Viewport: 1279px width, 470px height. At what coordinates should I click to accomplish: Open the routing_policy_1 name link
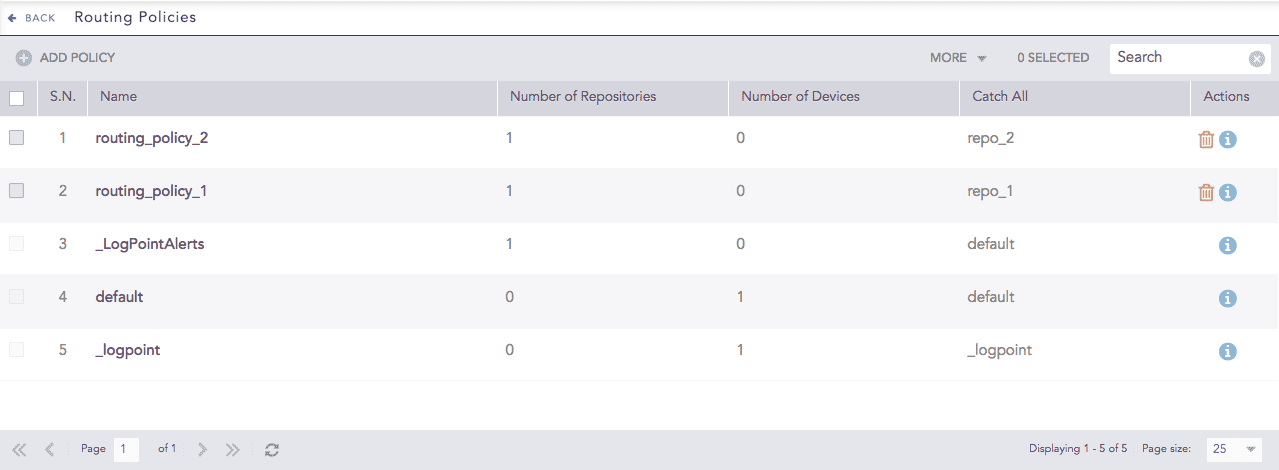pos(151,191)
